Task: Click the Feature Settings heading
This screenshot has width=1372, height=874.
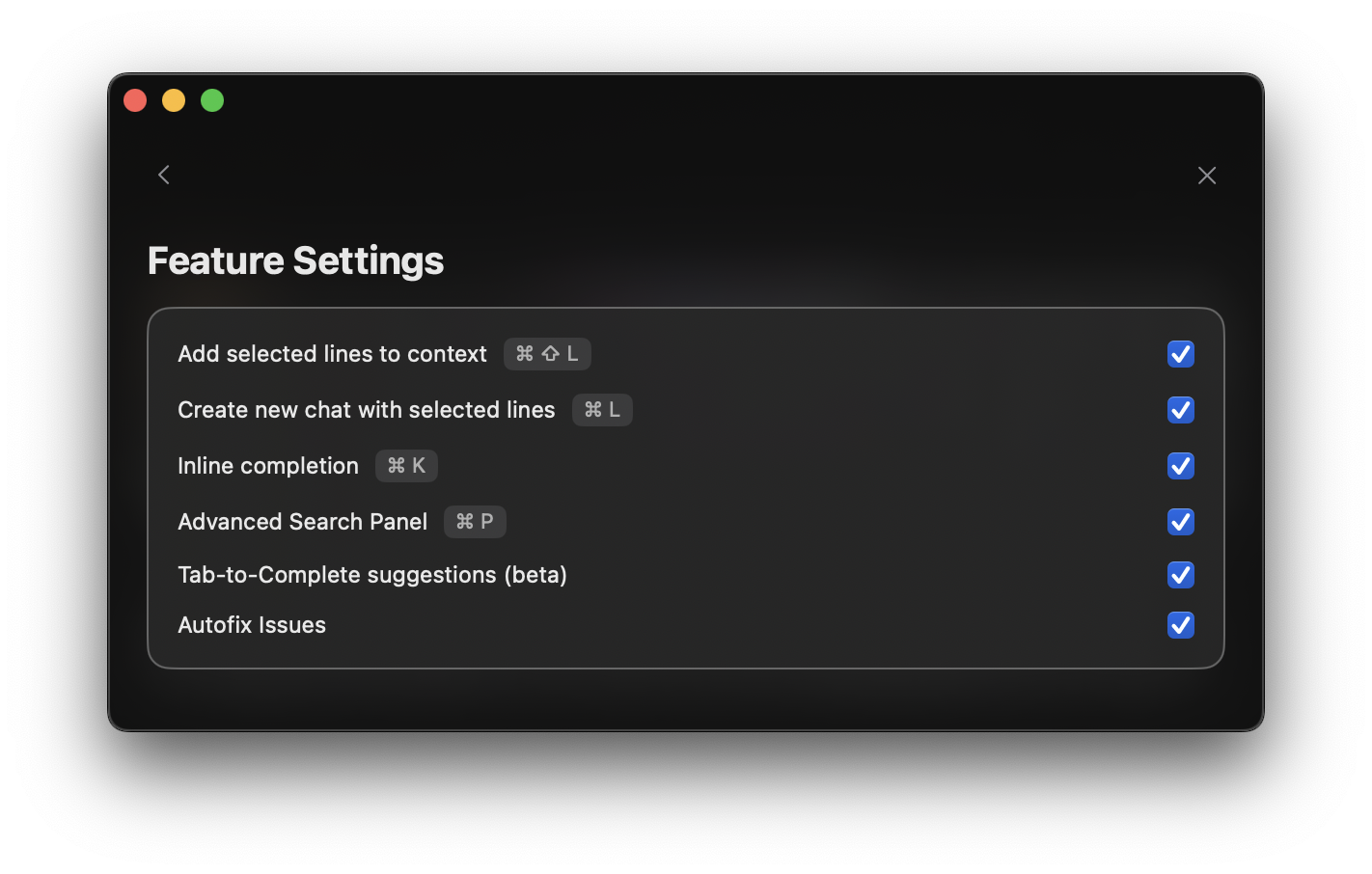Action: [x=294, y=259]
